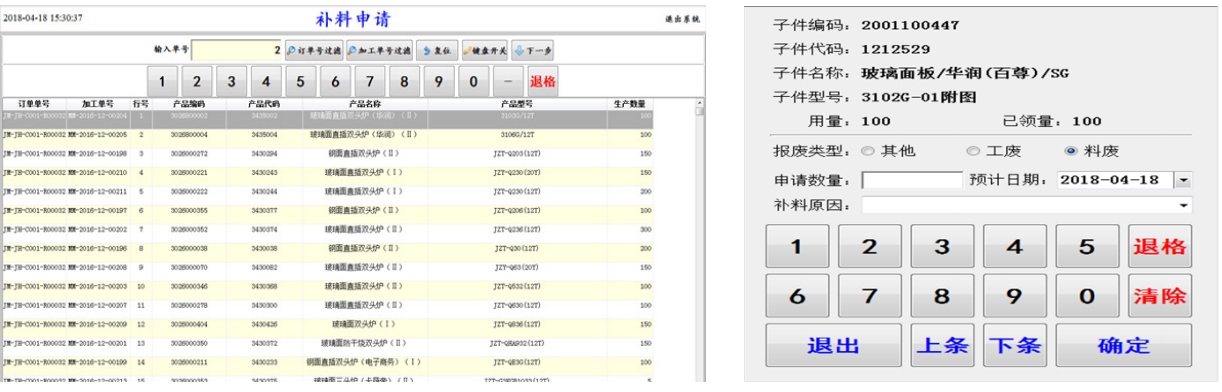Tap digit 9 on the 子件 form keypad
The image size is (1222, 392).
(x=1014, y=296)
